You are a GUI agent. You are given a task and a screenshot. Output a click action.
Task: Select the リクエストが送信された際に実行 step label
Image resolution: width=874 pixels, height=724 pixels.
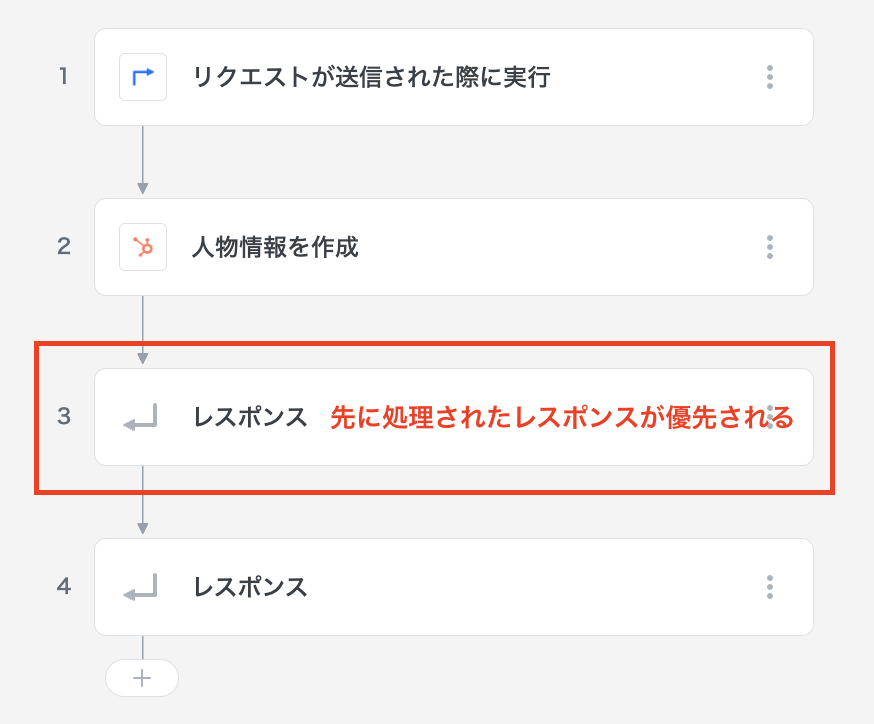[x=370, y=77]
